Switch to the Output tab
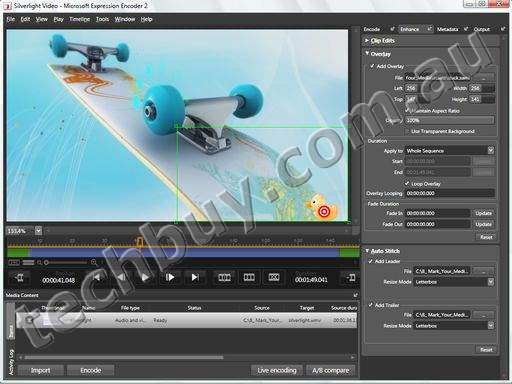The height and width of the screenshot is (384, 512). pyautogui.click(x=482, y=29)
